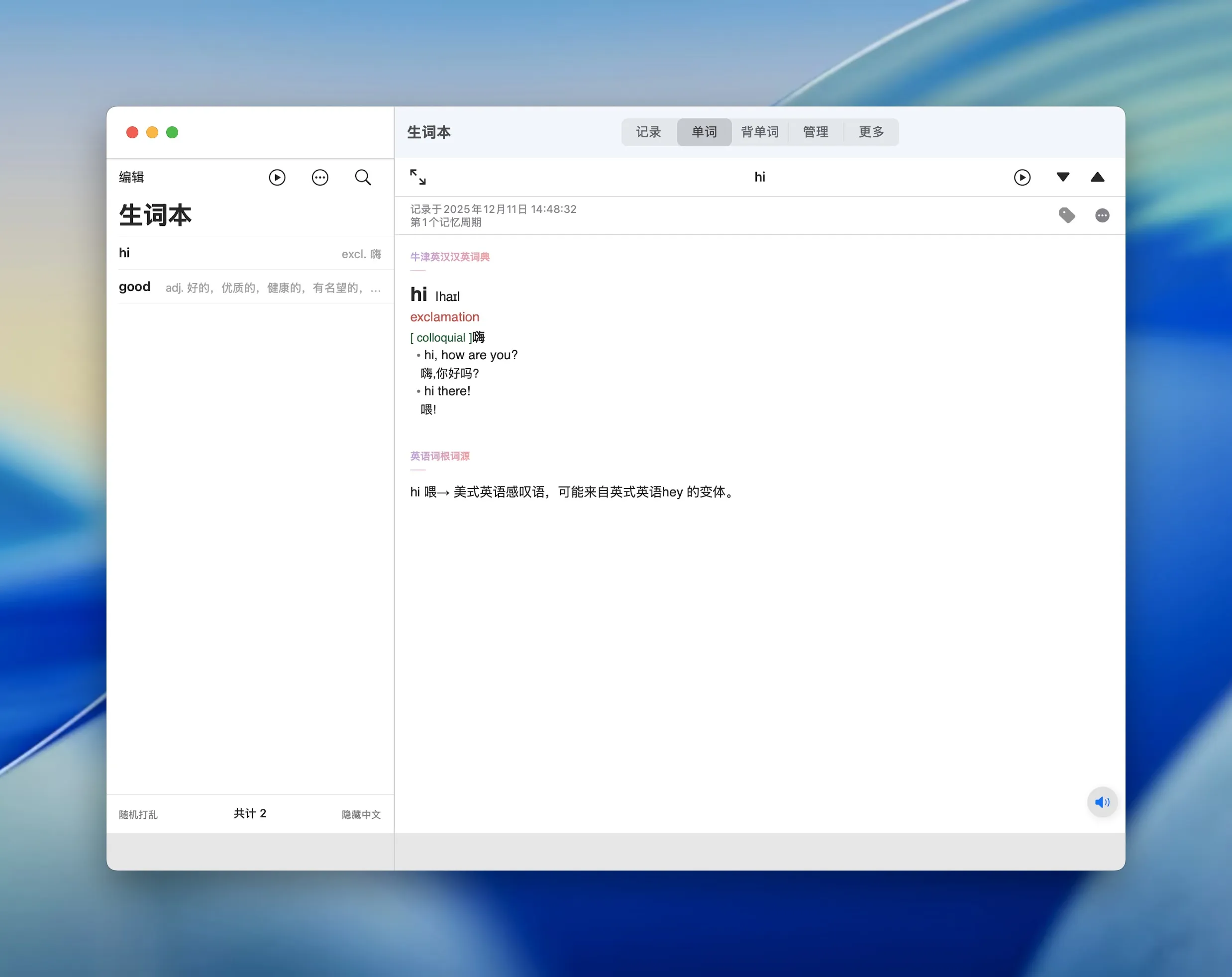
Task: Start audio playback of the vocabulary list
Action: (277, 177)
